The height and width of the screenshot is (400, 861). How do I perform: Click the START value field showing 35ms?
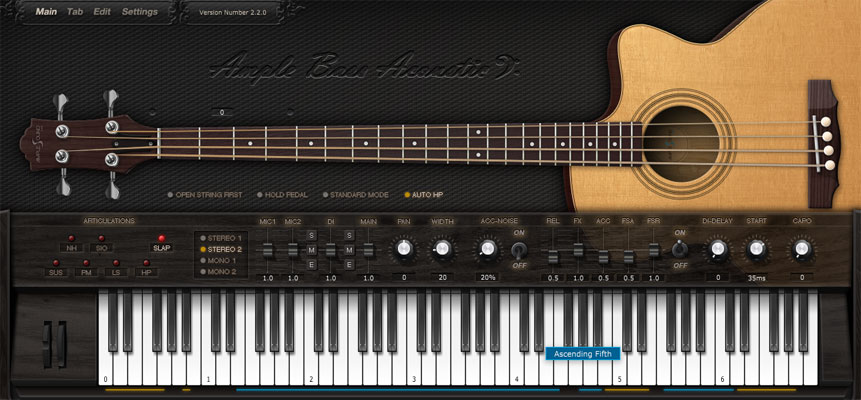(757, 278)
